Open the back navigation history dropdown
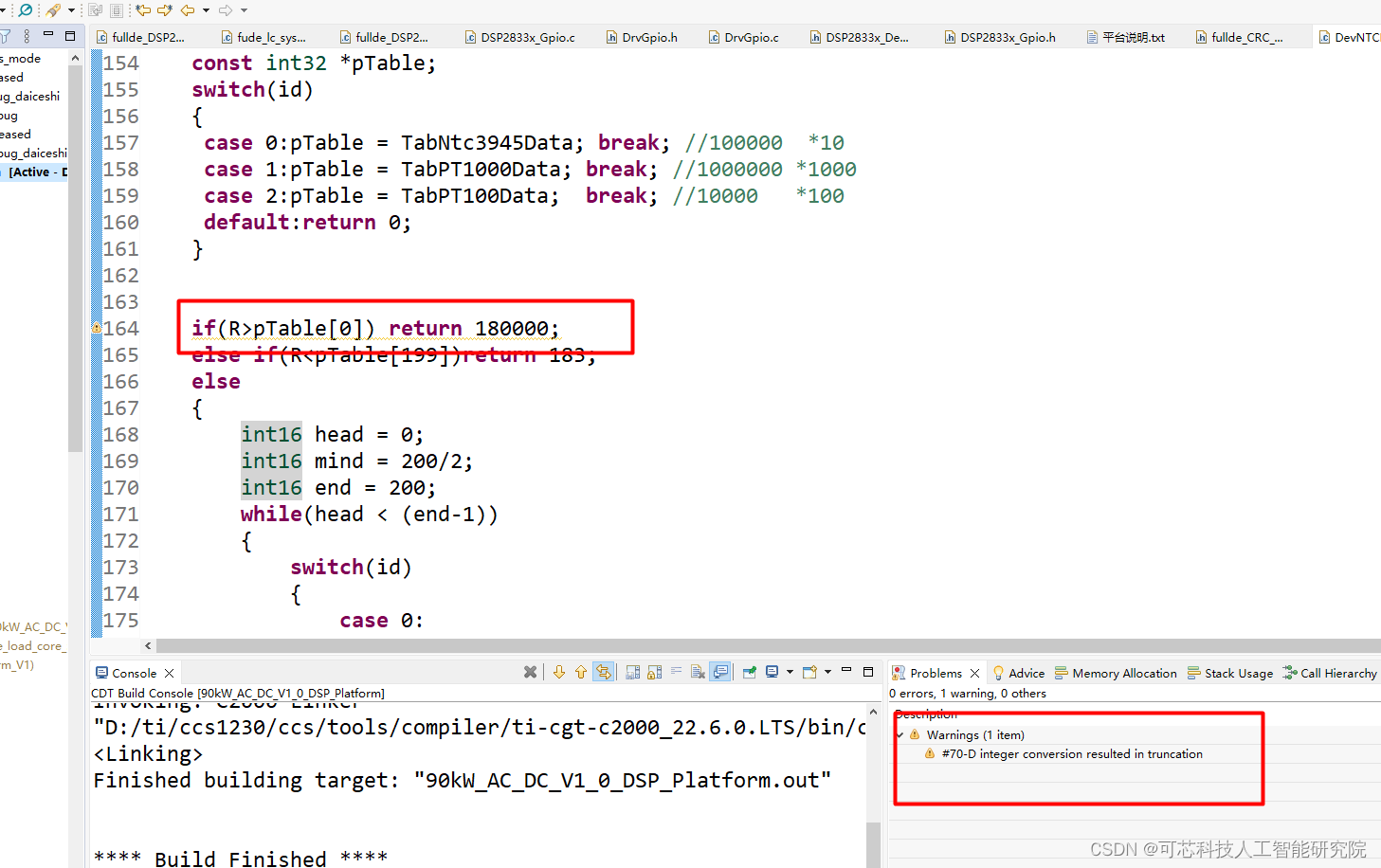This screenshot has width=1381, height=868. click(x=205, y=9)
